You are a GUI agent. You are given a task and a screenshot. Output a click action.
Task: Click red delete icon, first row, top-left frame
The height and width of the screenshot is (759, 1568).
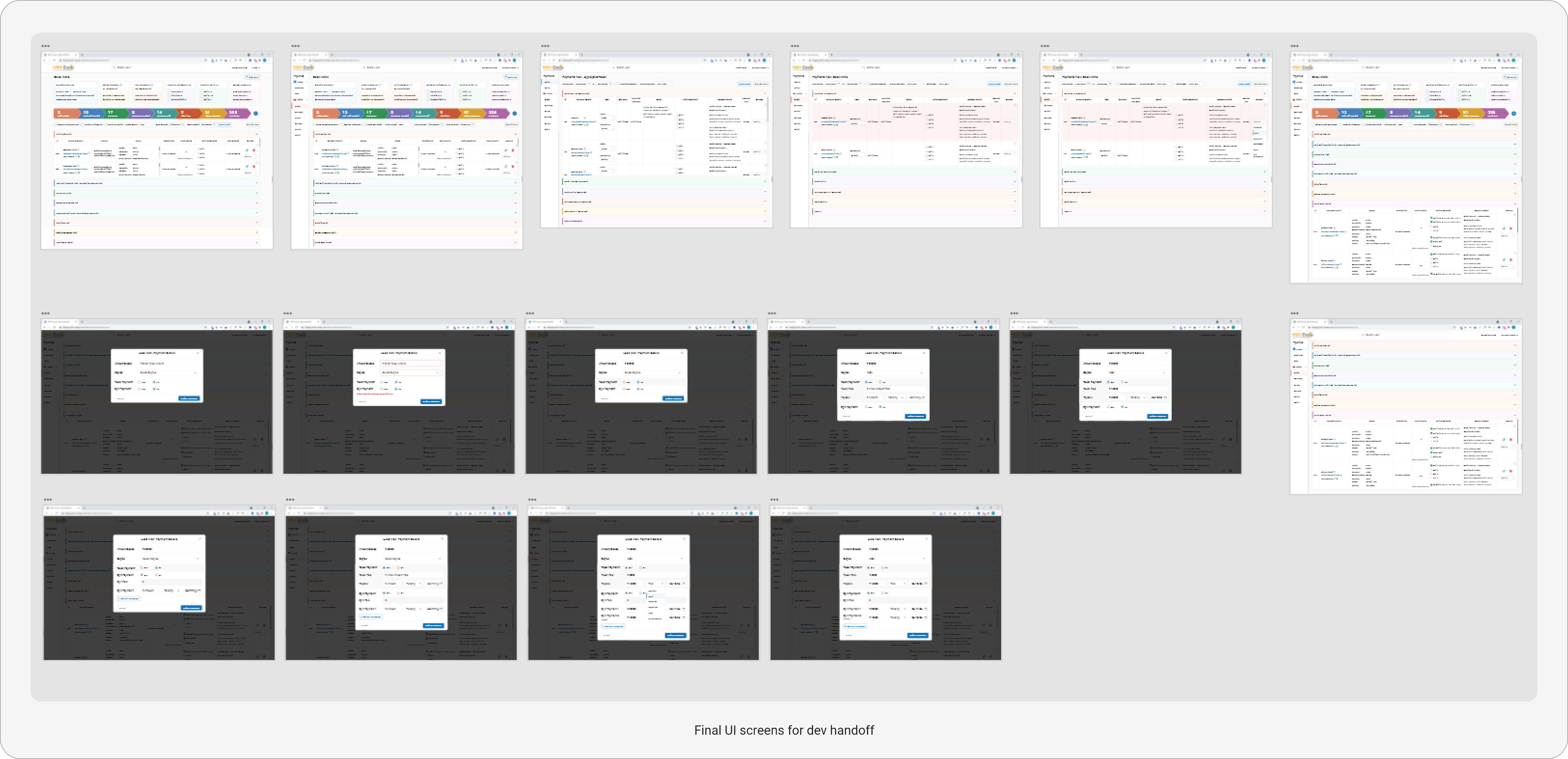point(254,150)
